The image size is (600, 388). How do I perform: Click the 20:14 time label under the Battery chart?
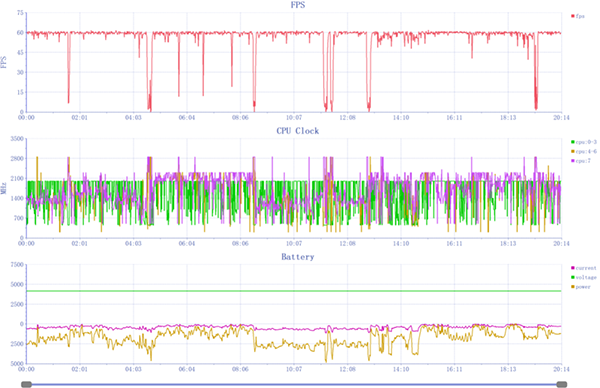pyautogui.click(x=561, y=369)
